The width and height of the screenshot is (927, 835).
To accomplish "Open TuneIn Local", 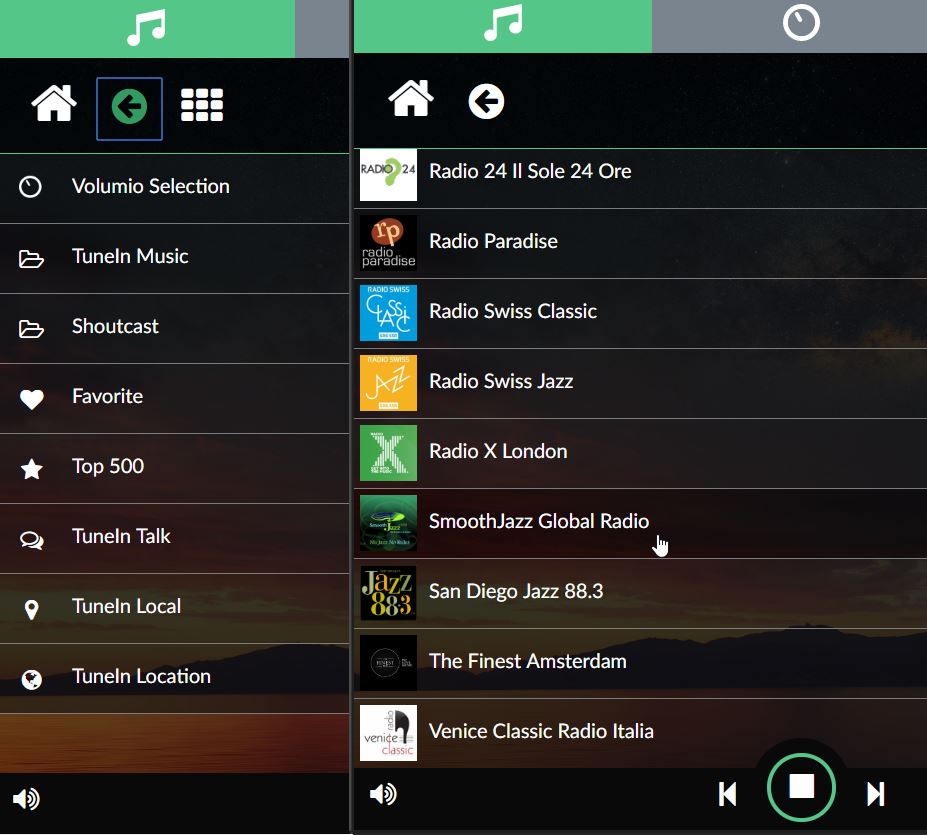I will pyautogui.click(x=174, y=609).
